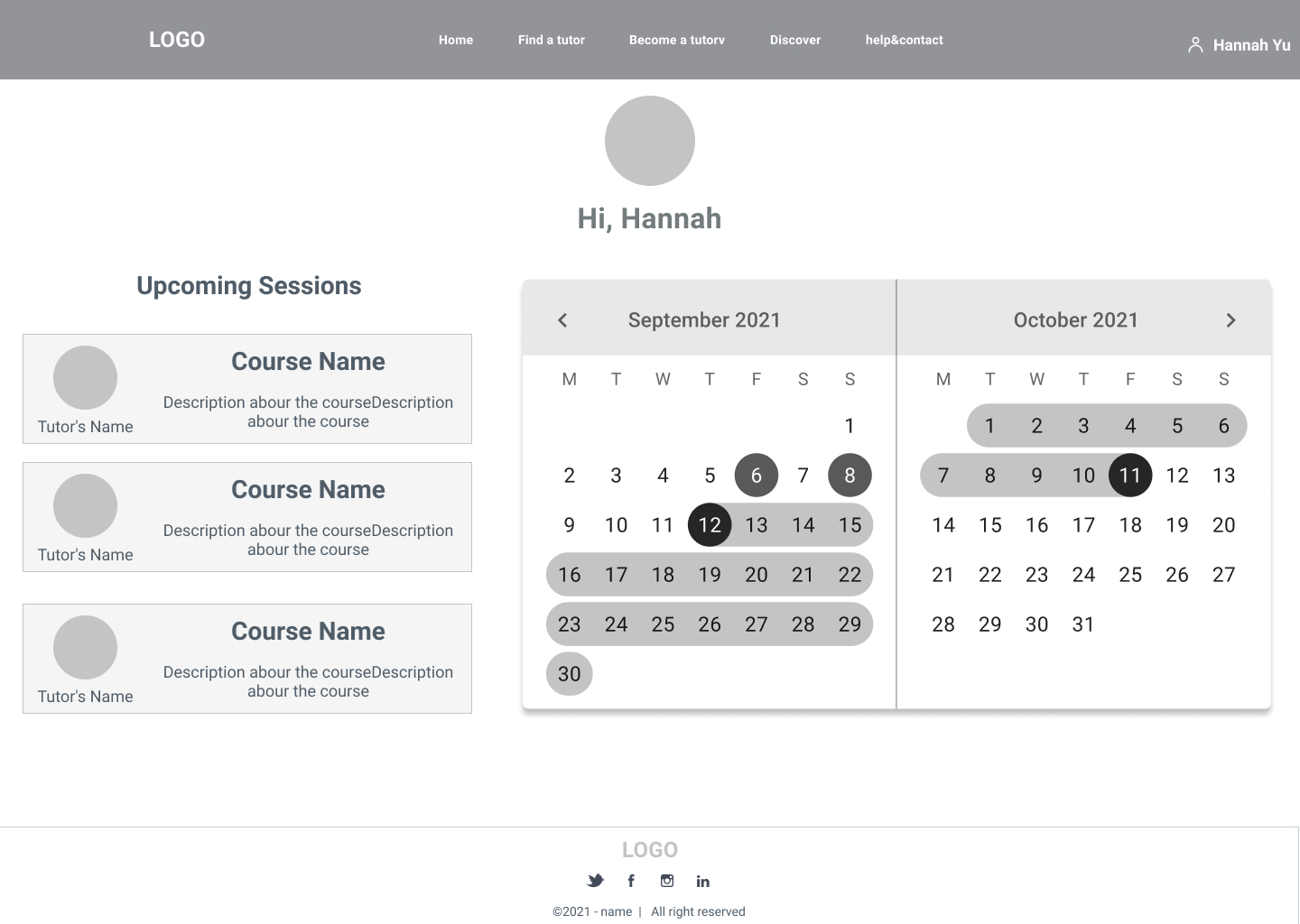This screenshot has width=1300, height=924.
Task: Select September 6 on the calendar
Action: coord(757,476)
